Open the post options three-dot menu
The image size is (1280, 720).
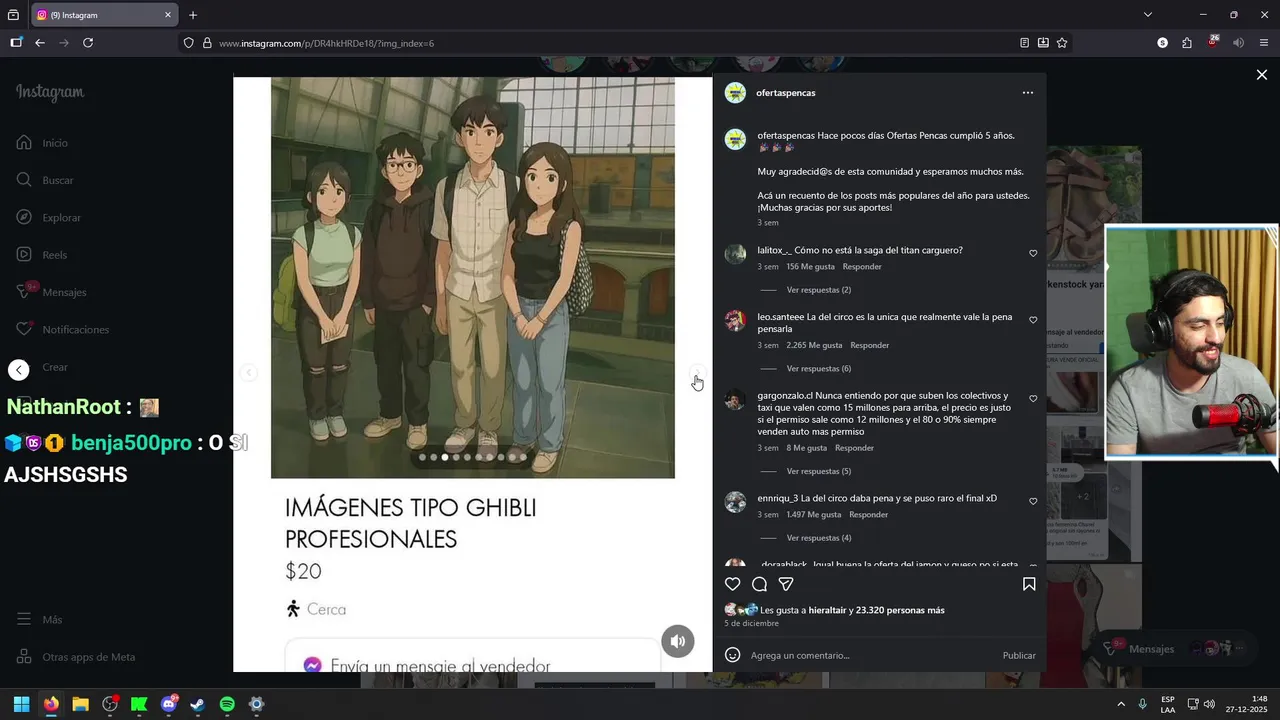(x=1027, y=93)
